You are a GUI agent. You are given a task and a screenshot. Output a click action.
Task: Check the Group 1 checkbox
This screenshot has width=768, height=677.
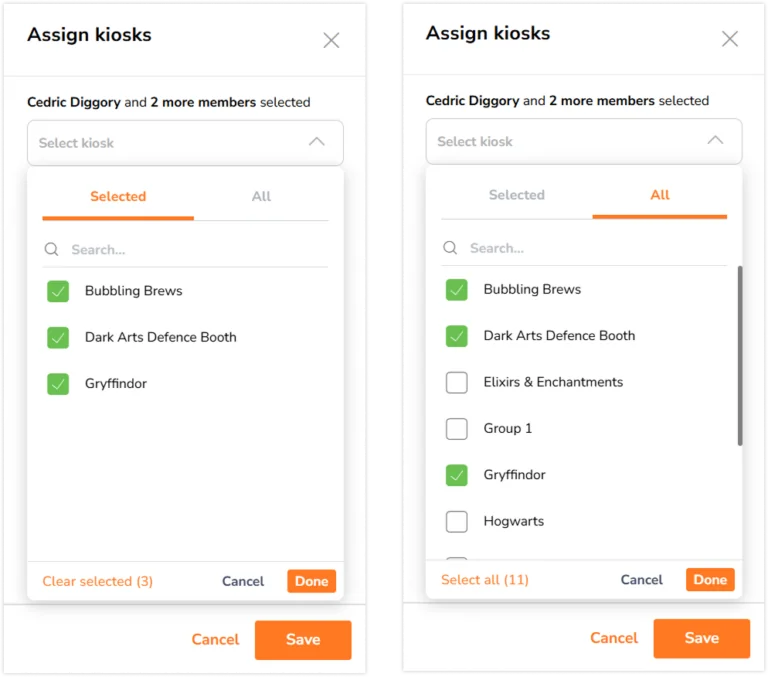[x=456, y=429]
